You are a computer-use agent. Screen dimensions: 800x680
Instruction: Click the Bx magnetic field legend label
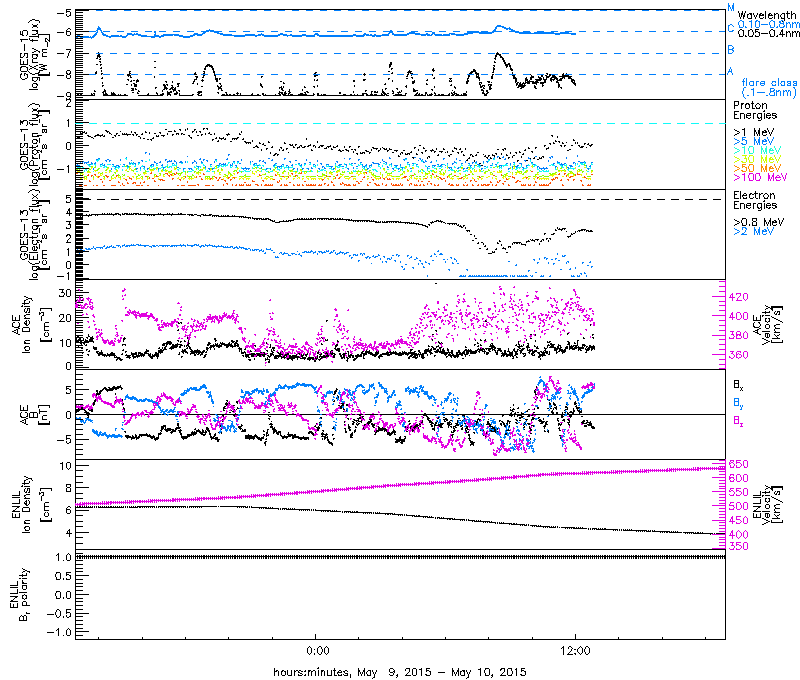[738, 385]
